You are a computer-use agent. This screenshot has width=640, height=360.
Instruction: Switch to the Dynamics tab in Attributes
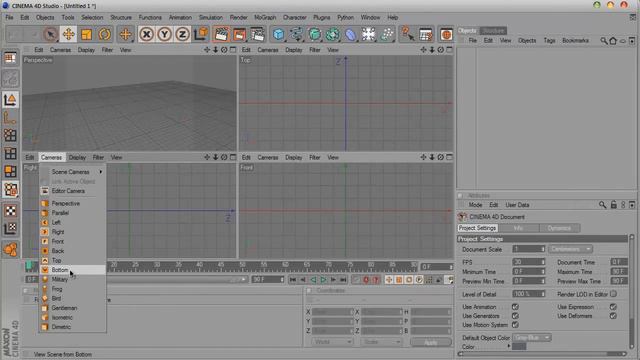559,228
